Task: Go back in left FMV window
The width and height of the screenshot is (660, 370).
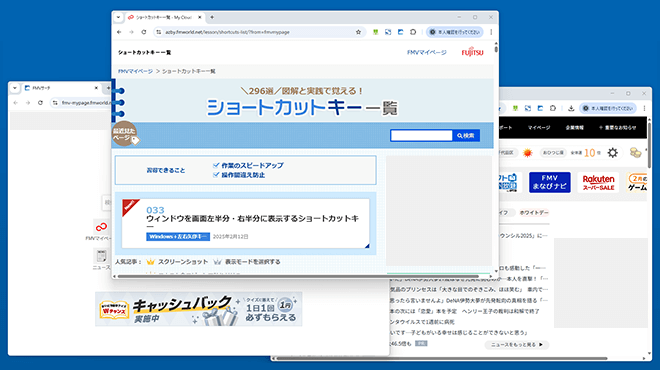Action: pos(16,103)
